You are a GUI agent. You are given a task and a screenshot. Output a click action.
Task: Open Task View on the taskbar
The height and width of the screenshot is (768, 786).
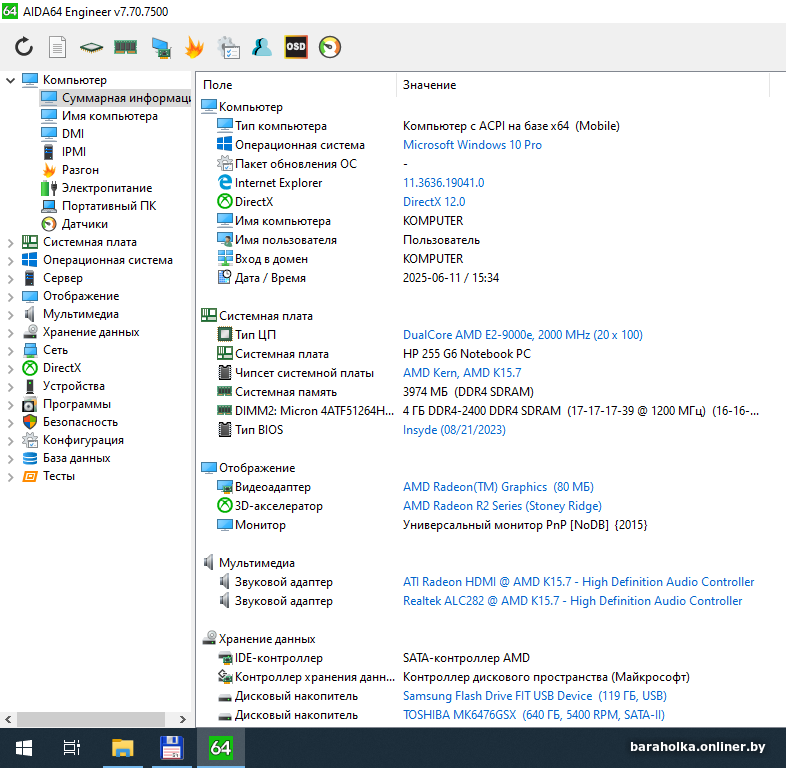point(72,748)
